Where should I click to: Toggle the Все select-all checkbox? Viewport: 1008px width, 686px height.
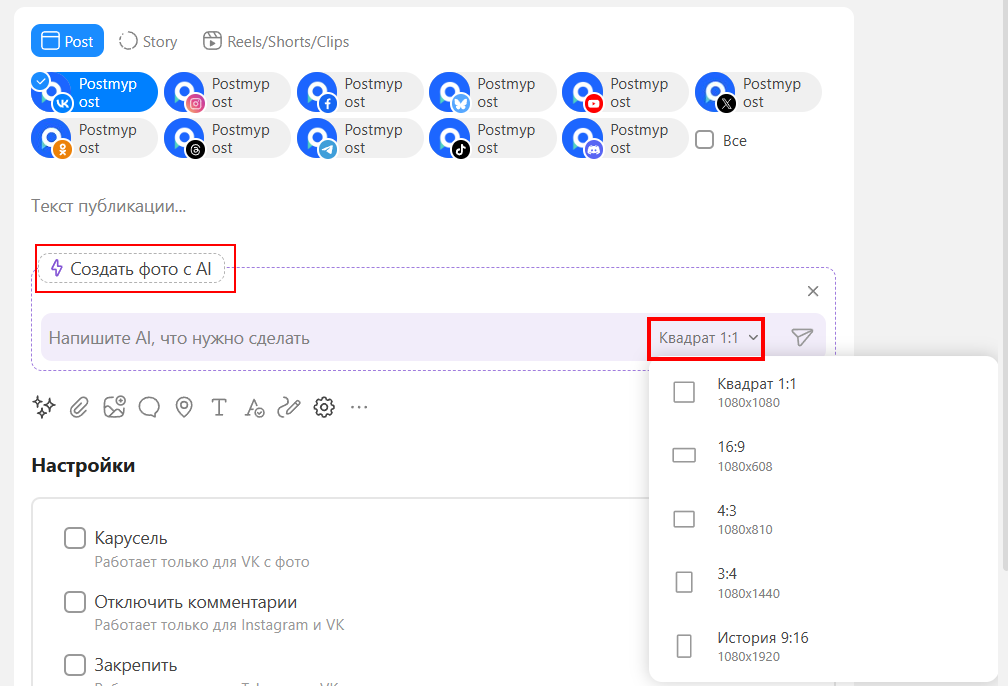704,141
